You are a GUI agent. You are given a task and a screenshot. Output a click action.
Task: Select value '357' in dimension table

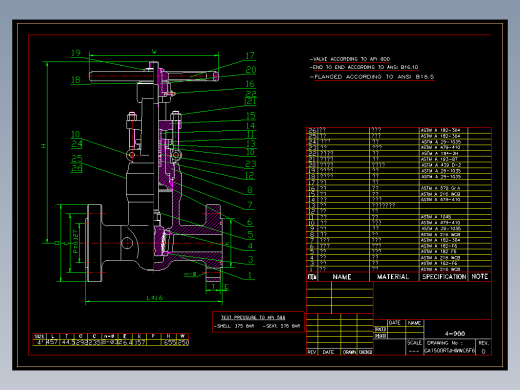(x=139, y=342)
